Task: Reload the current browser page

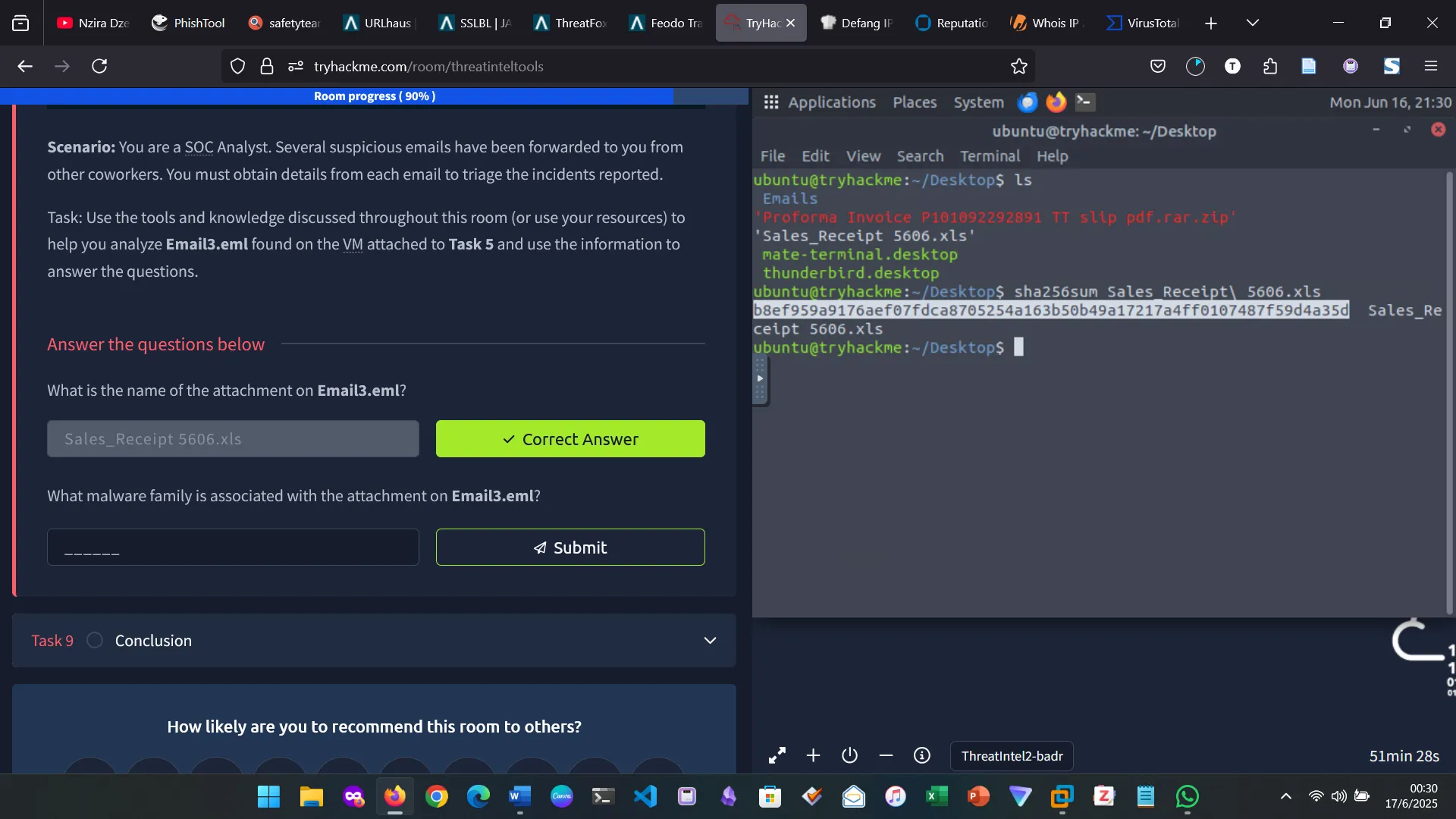Action: coord(99,67)
